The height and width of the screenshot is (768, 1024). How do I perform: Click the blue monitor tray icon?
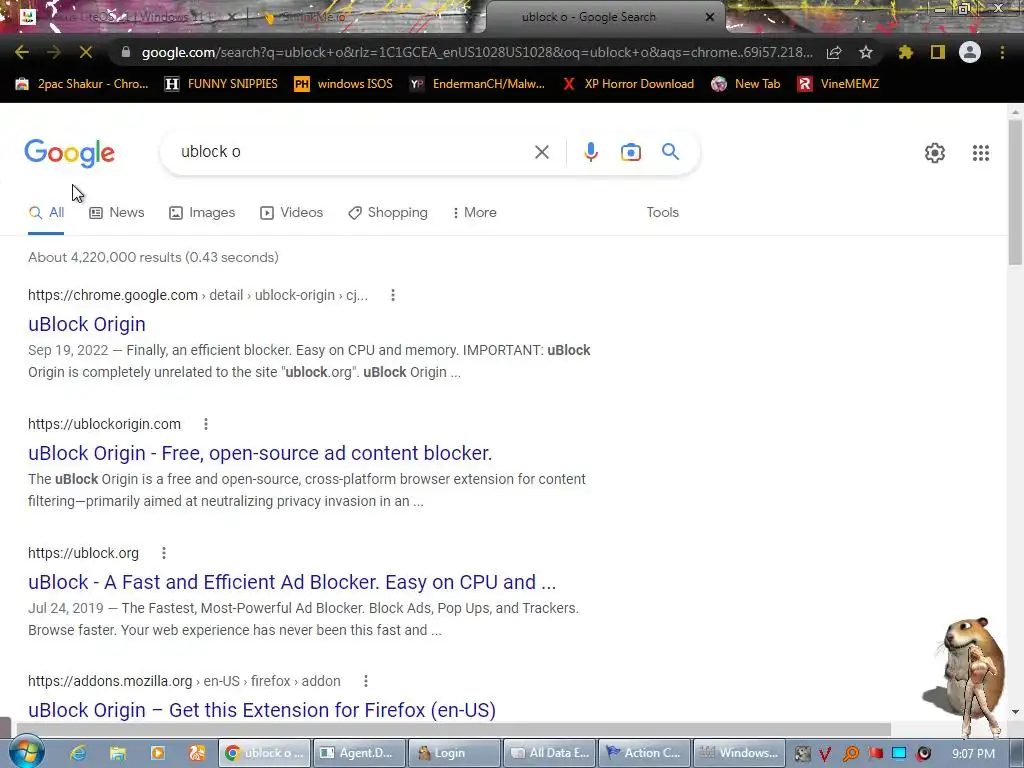click(x=899, y=754)
